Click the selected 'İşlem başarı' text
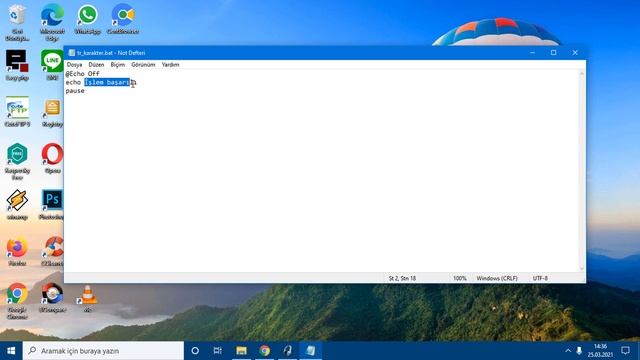The width and height of the screenshot is (640, 360). (x=107, y=82)
